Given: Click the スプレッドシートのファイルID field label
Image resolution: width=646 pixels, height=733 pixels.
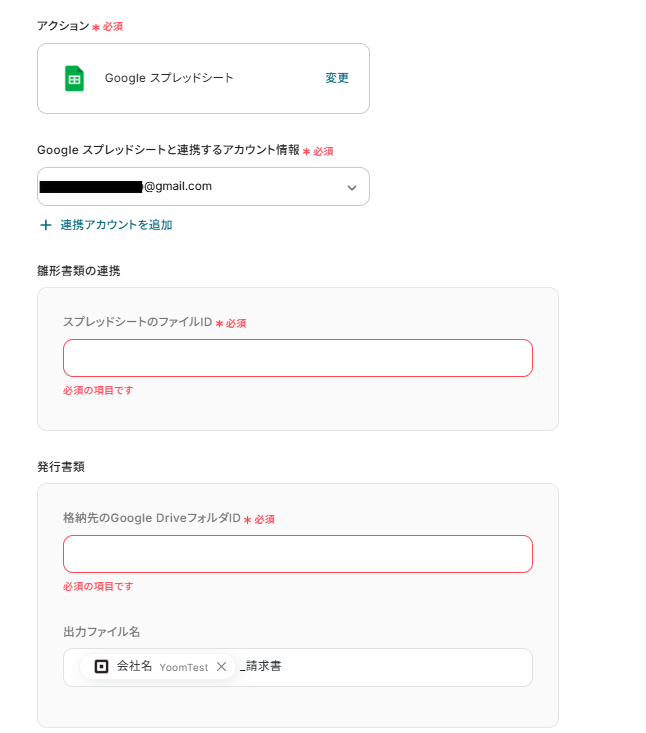Looking at the screenshot, I should click(137, 322).
